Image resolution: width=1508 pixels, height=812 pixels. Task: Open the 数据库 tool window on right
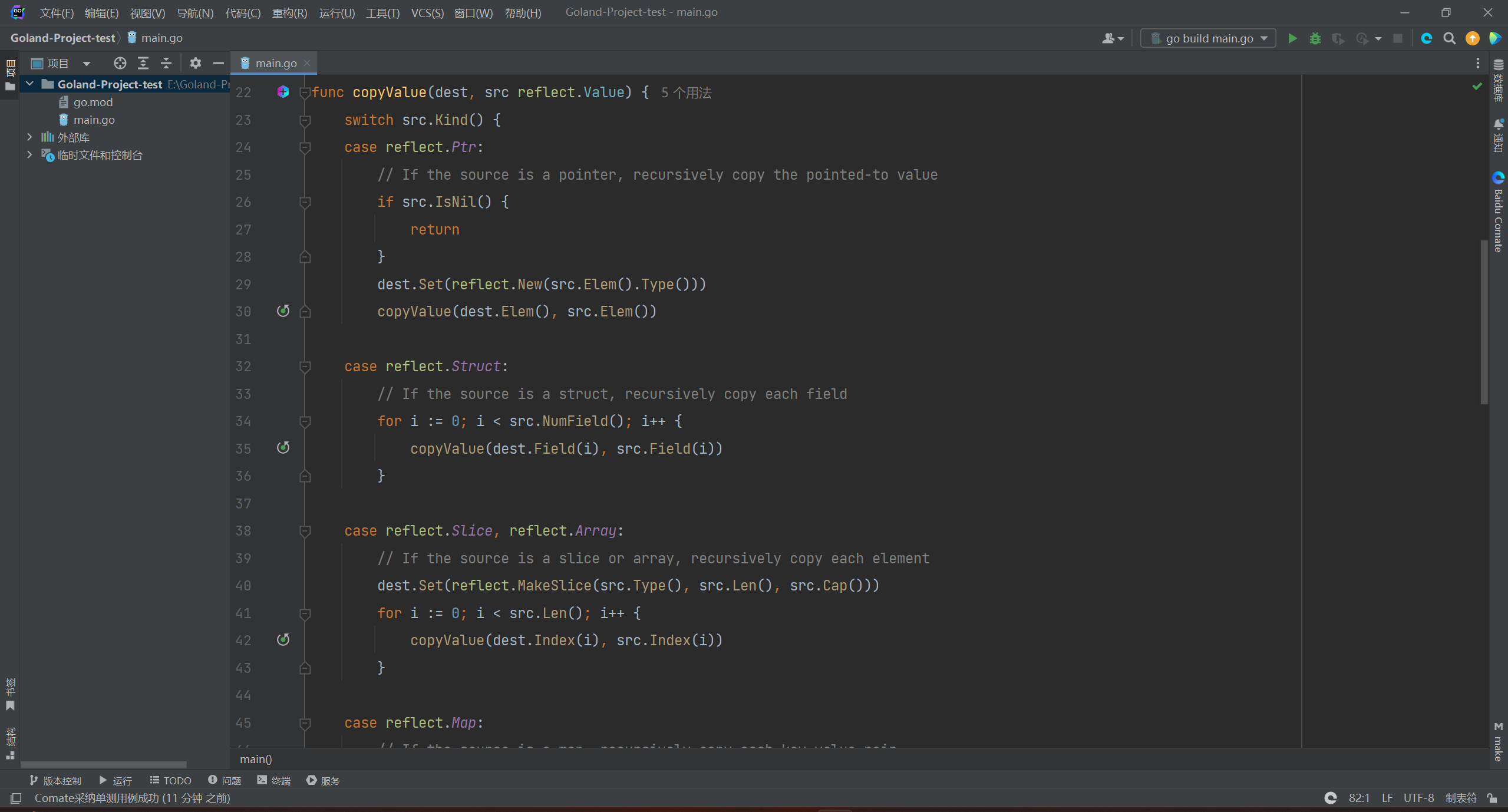click(1499, 80)
